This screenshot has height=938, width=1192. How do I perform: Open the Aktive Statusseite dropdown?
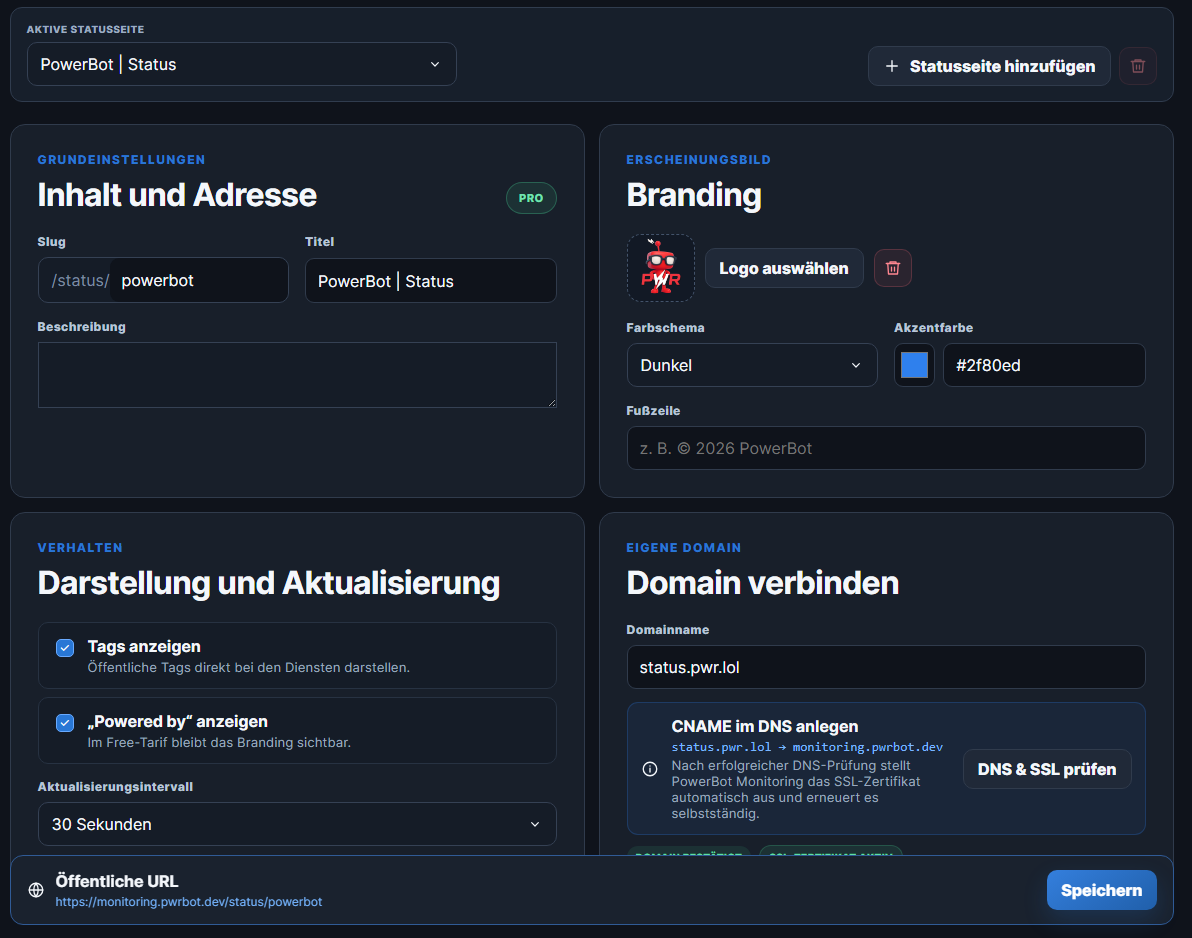[x=242, y=65]
